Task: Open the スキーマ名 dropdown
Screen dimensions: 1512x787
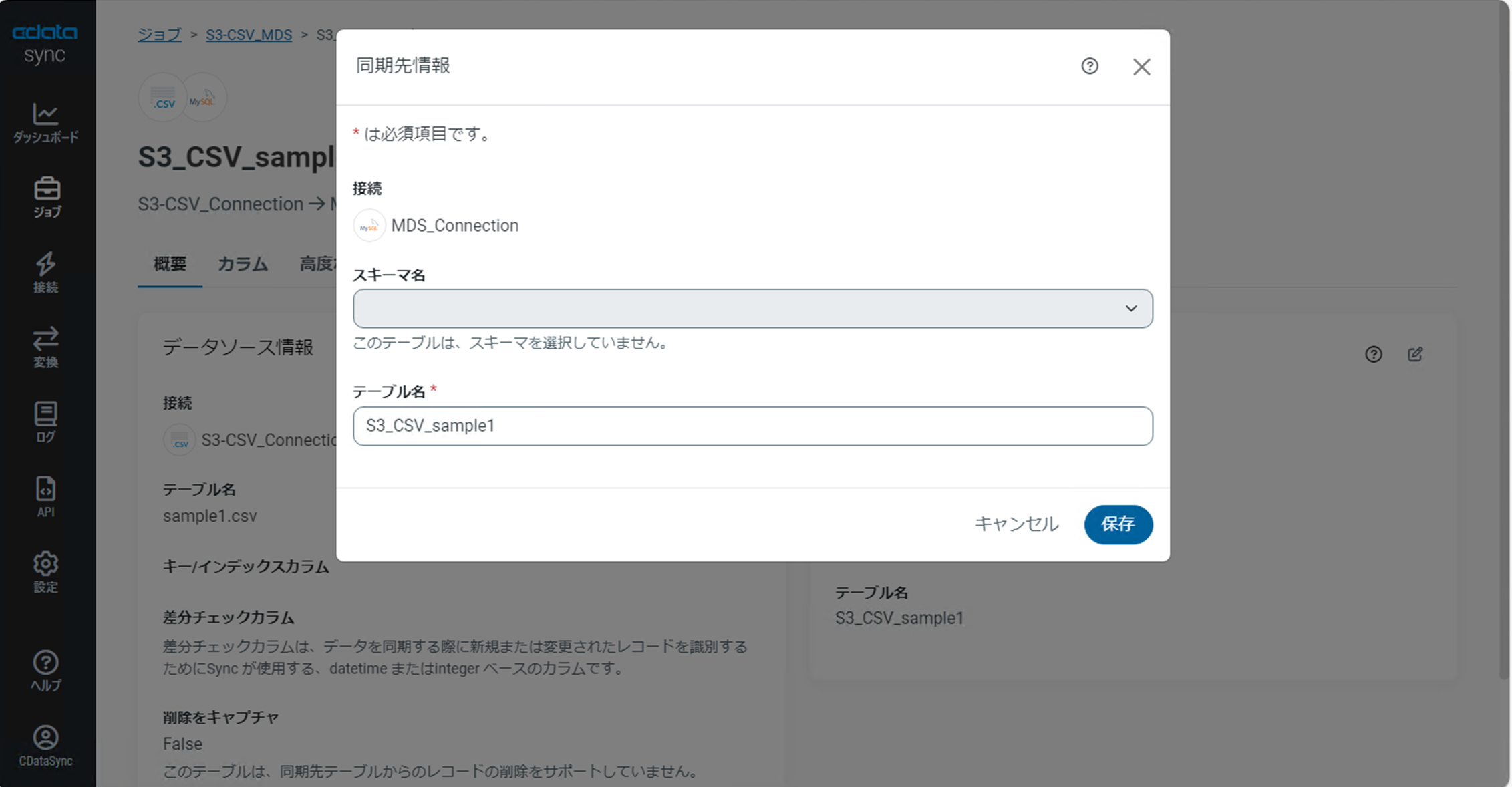Action: [x=752, y=309]
